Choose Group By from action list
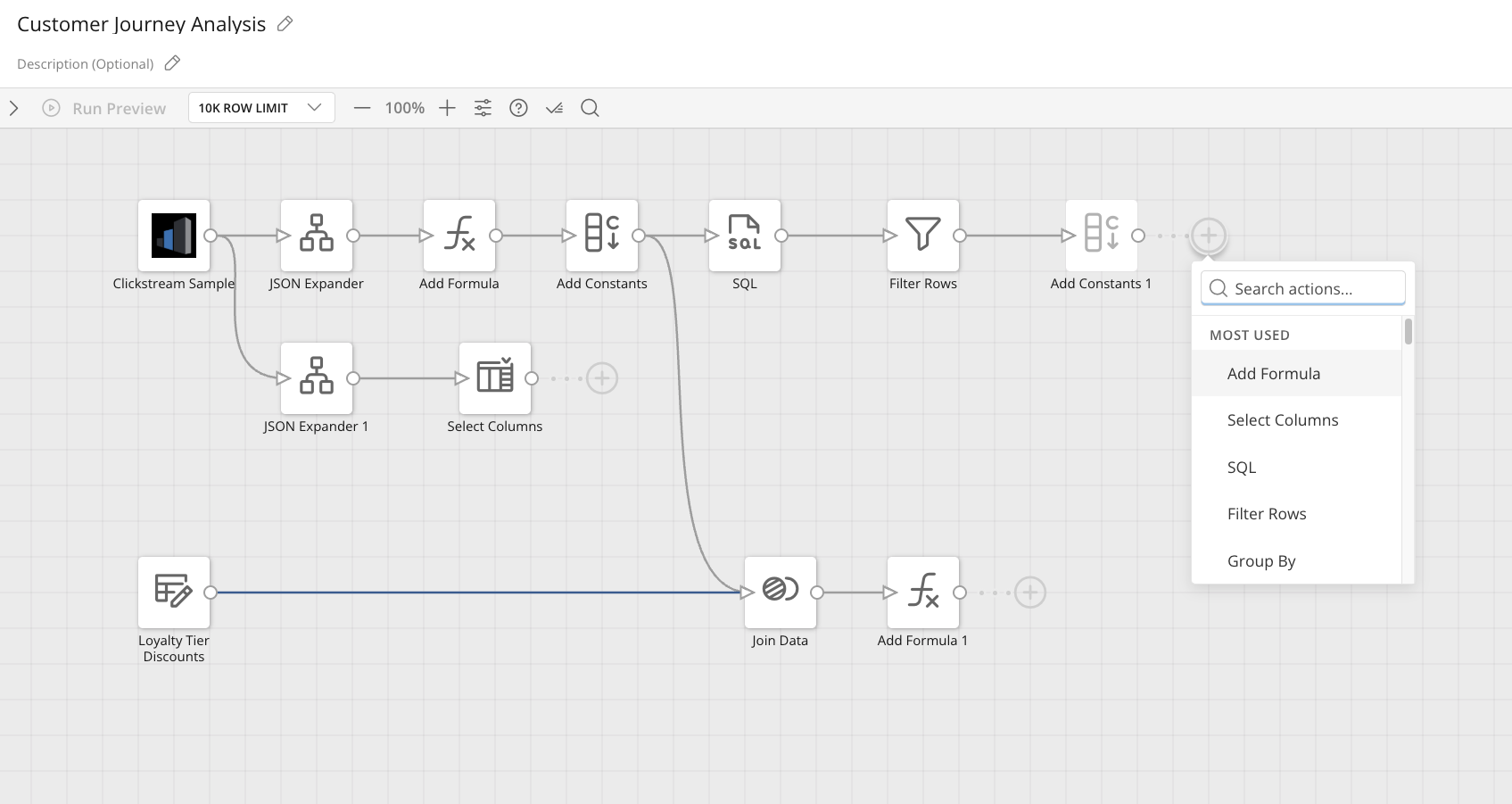 tap(1261, 561)
